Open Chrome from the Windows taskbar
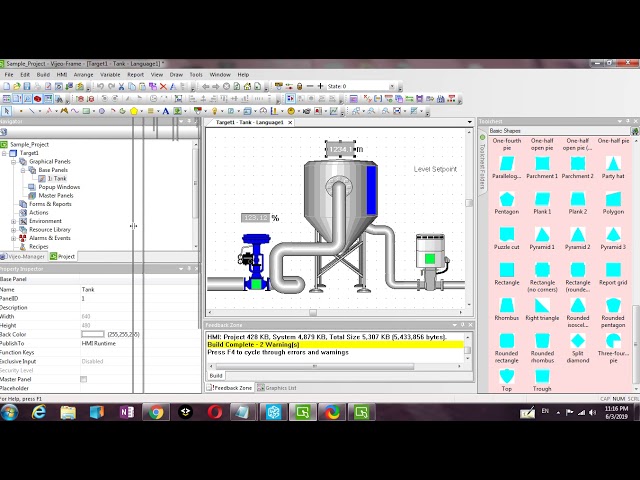640x480 pixels. pos(156,412)
